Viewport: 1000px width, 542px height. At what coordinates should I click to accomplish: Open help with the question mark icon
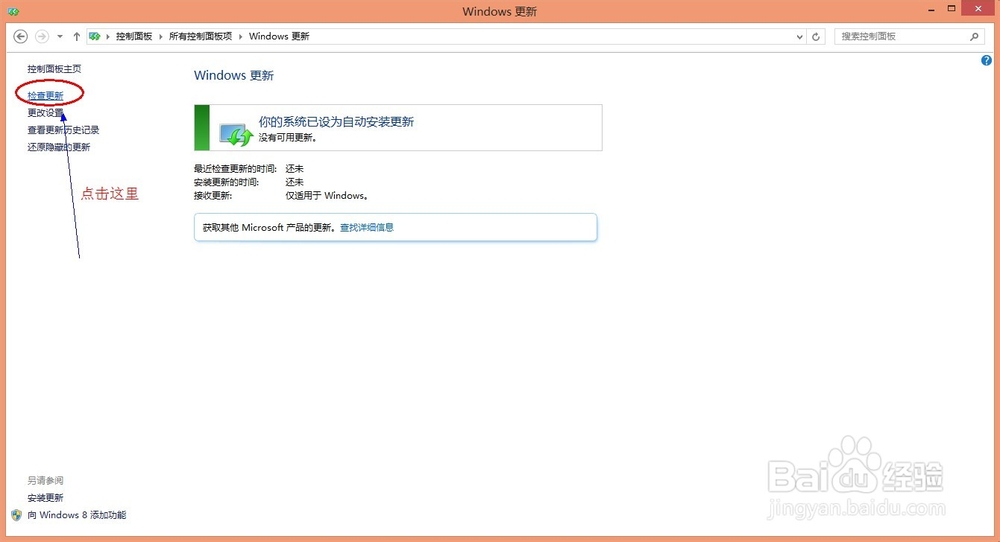(987, 61)
